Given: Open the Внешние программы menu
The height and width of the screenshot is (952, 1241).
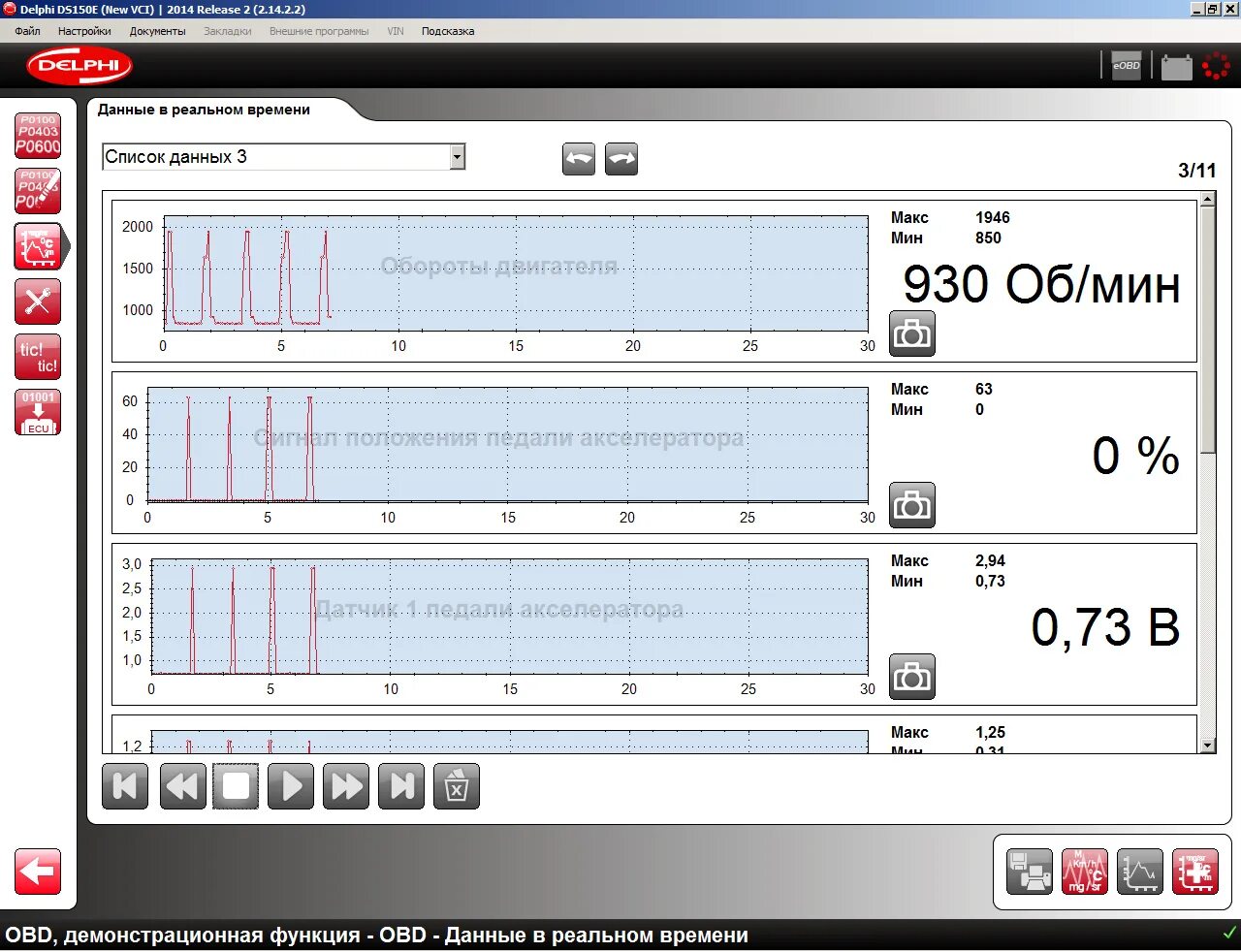Looking at the screenshot, I should (x=319, y=31).
